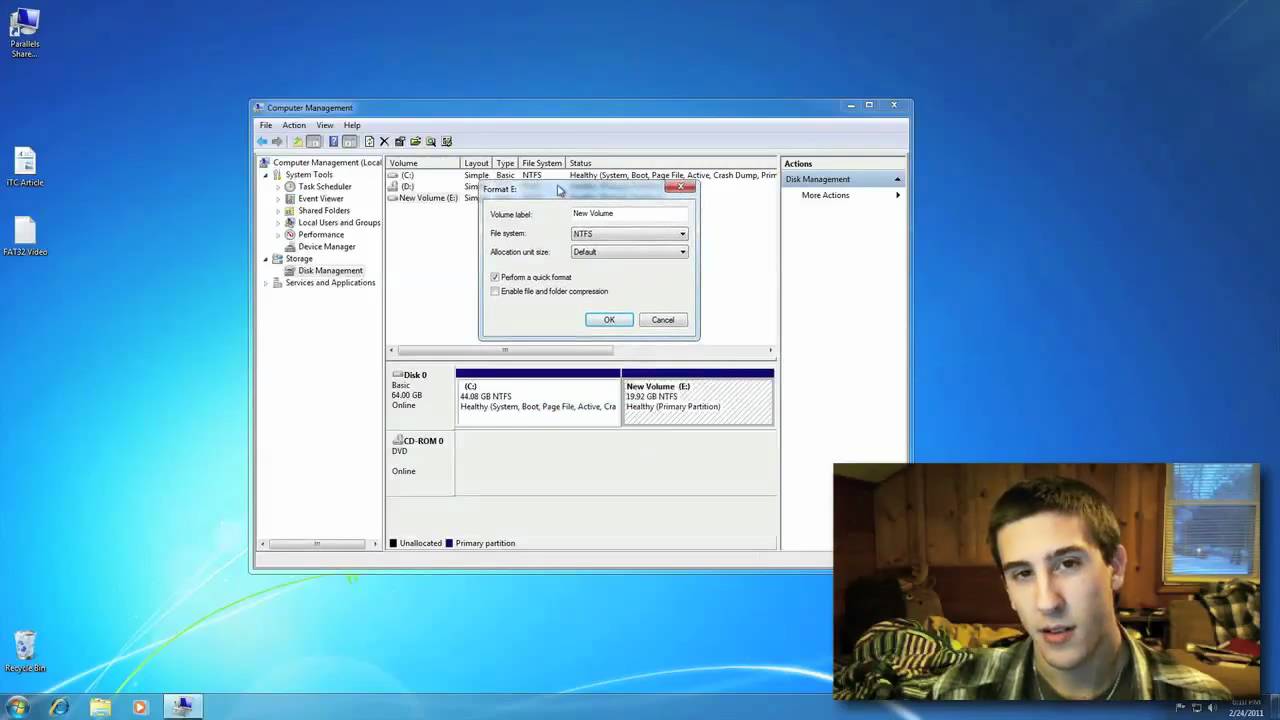
Task: Sort by the Layout column header
Action: click(x=476, y=163)
